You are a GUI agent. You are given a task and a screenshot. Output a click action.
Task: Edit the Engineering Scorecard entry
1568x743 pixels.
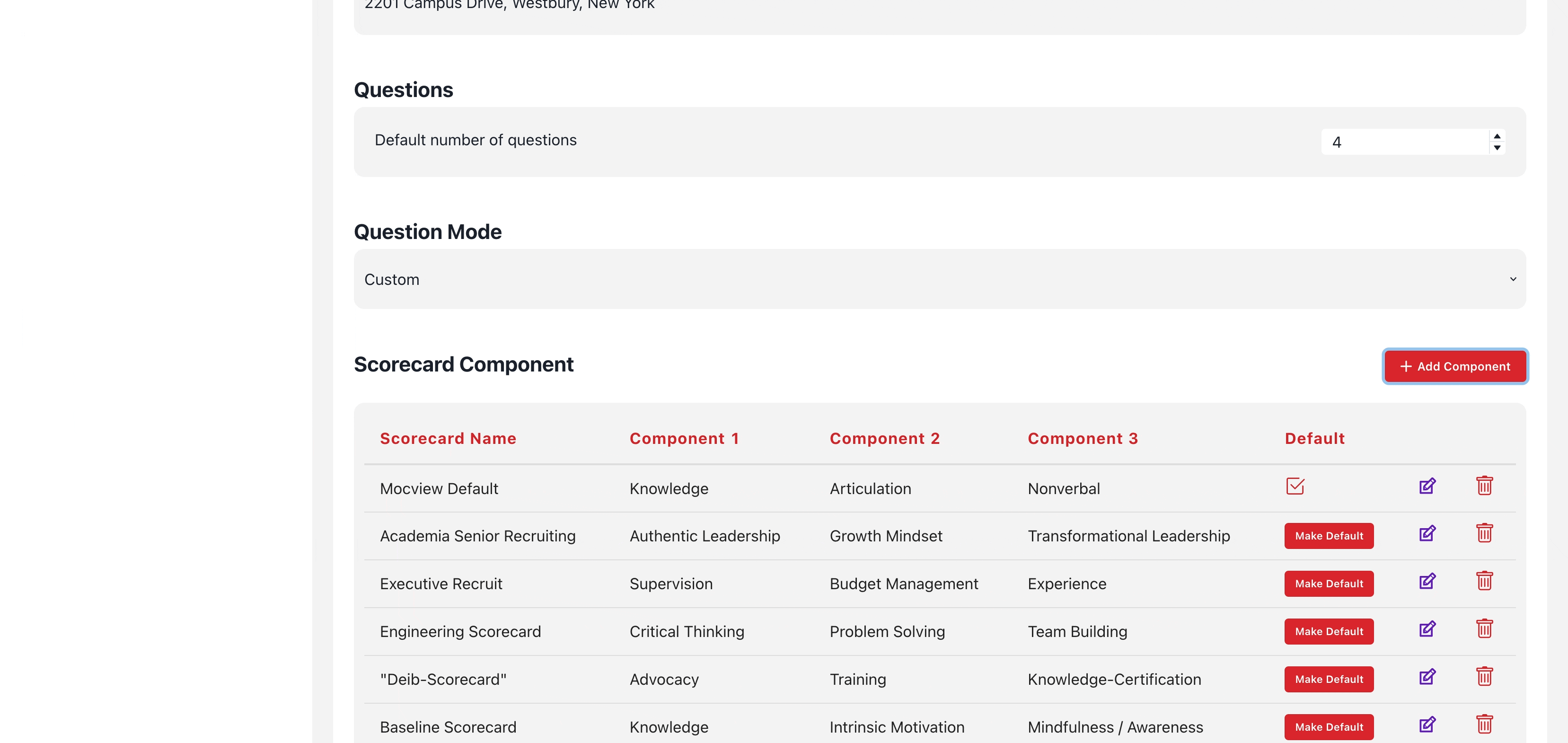[x=1427, y=629]
